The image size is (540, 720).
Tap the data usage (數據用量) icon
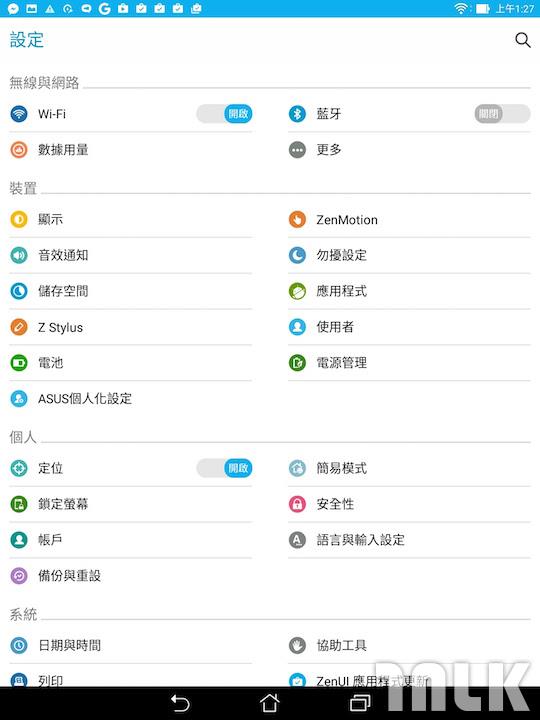19,150
